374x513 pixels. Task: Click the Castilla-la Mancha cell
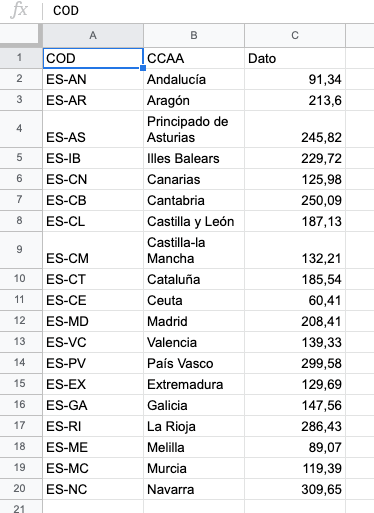click(194, 250)
